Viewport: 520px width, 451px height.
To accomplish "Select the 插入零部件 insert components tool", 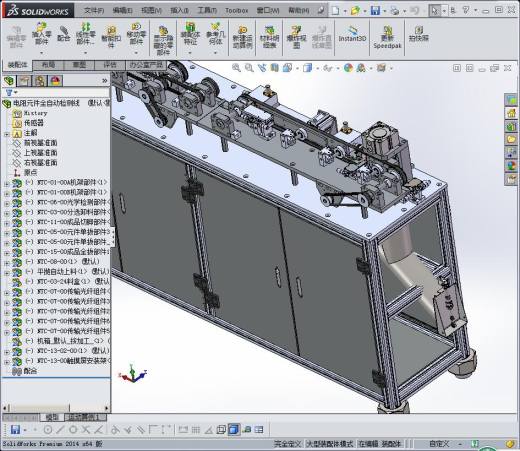I will click(42, 34).
